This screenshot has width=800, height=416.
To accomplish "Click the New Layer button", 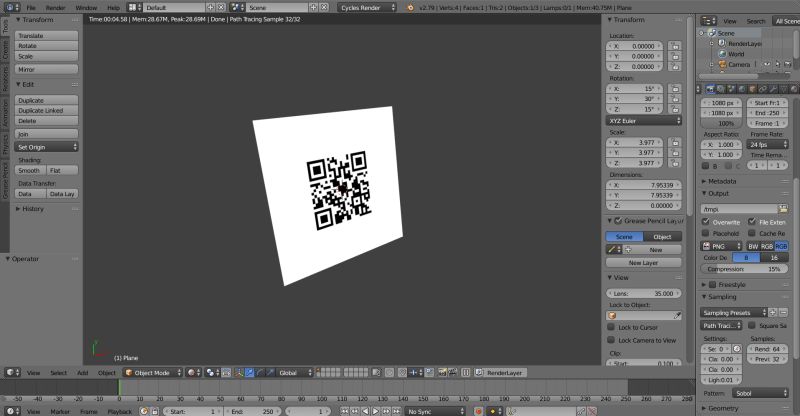I will [x=644, y=263].
